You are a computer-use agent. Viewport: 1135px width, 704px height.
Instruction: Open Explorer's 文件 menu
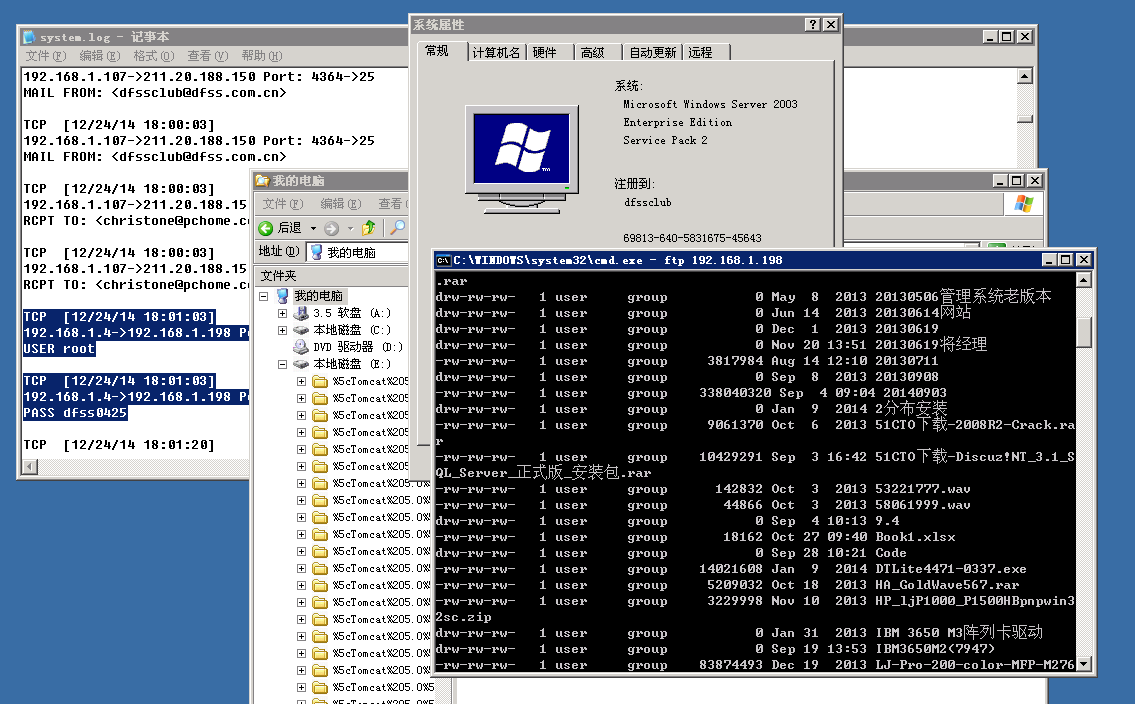(283, 204)
